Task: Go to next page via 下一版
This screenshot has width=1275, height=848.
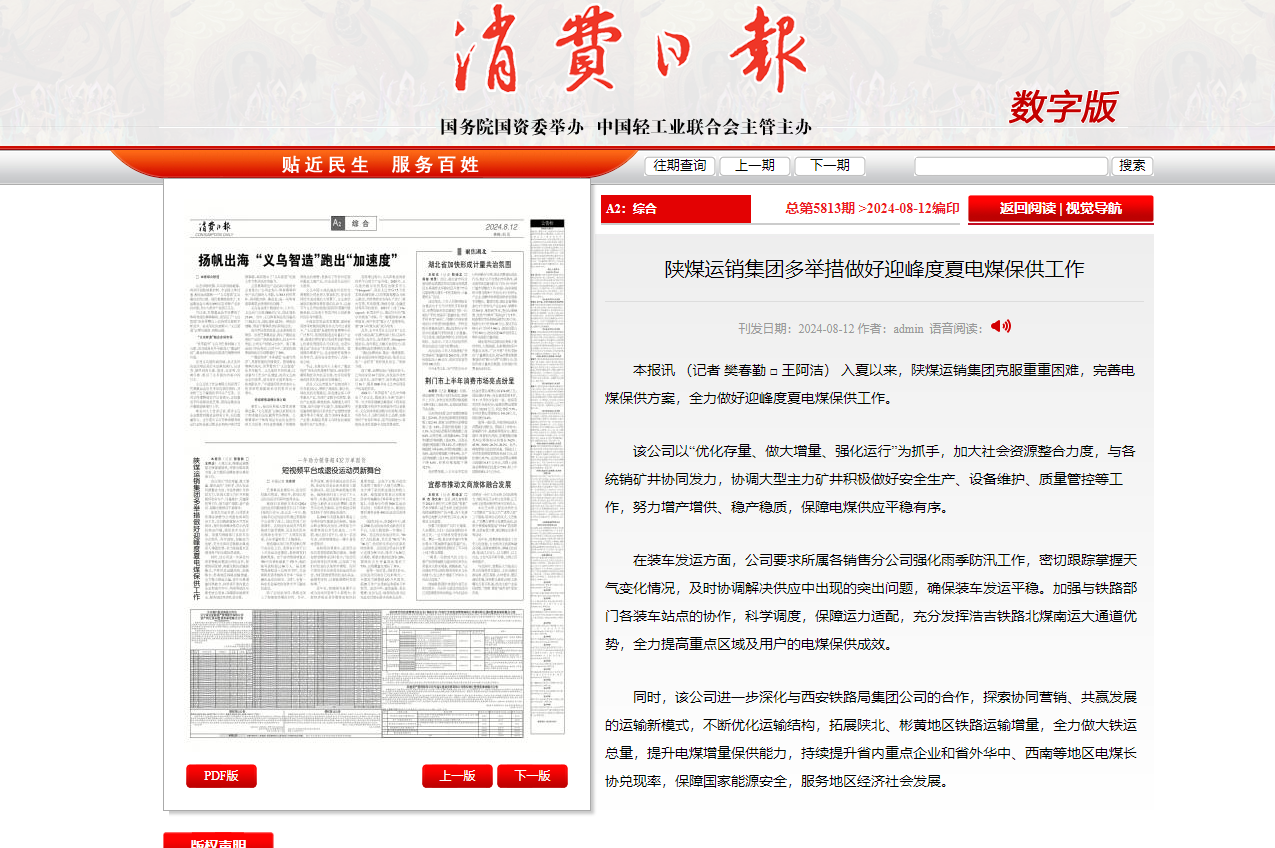Action: click(x=532, y=776)
